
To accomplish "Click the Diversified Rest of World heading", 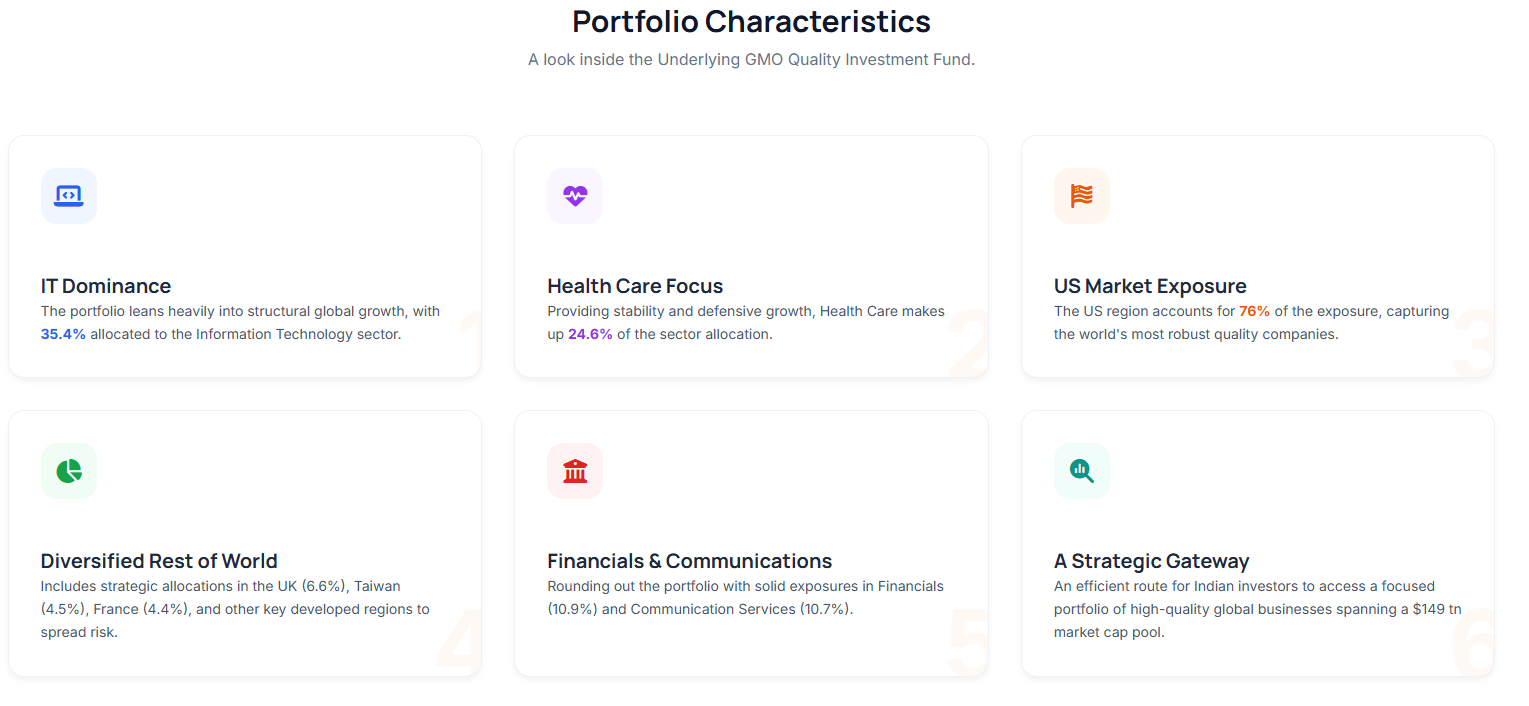I will [x=159, y=561].
